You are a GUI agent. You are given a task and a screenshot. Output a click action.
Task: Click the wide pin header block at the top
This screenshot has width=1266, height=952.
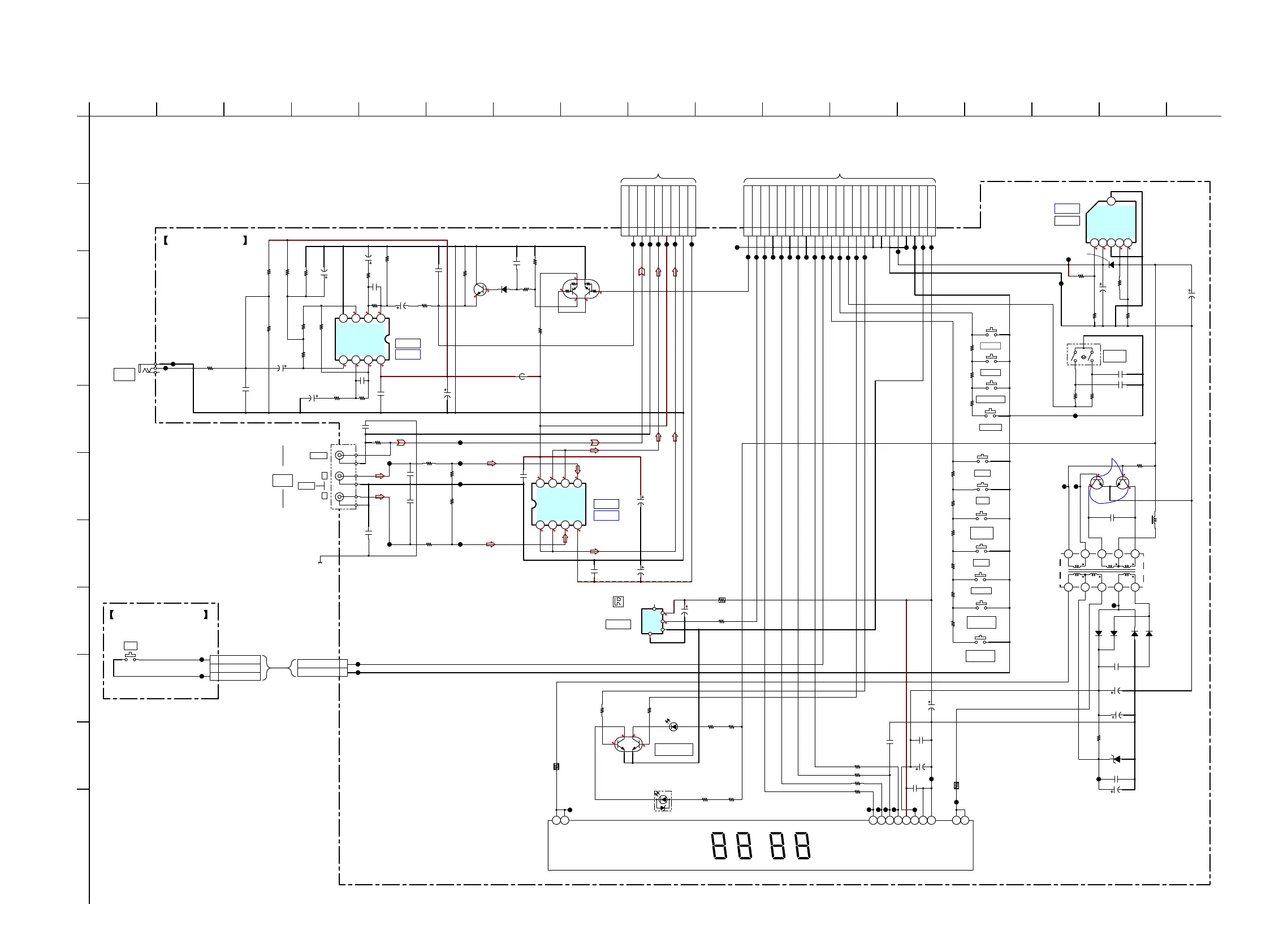[x=840, y=210]
